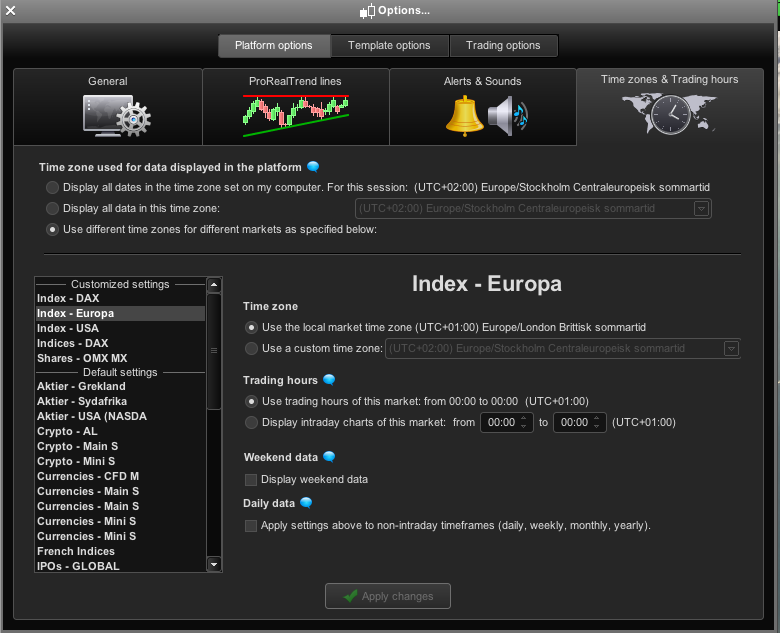Select Index - Europa in the list
Screen dimensions: 780x633
point(120,313)
